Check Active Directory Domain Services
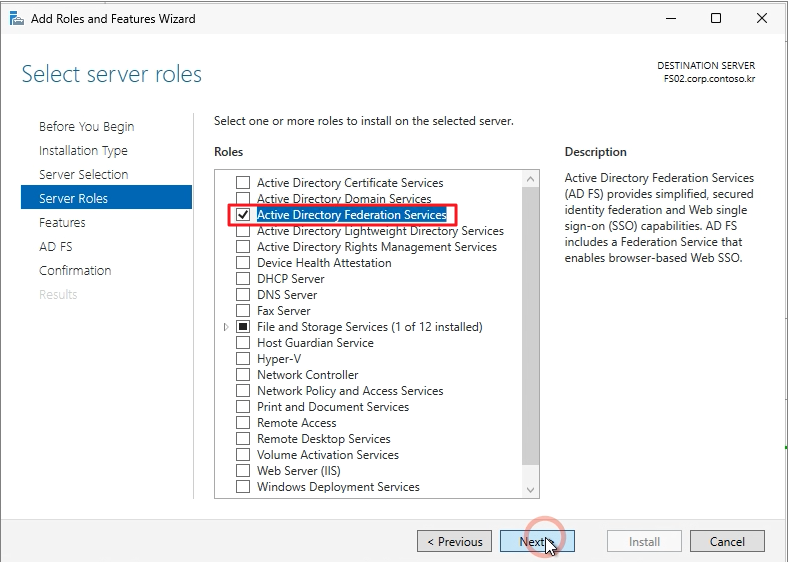 [243, 199]
